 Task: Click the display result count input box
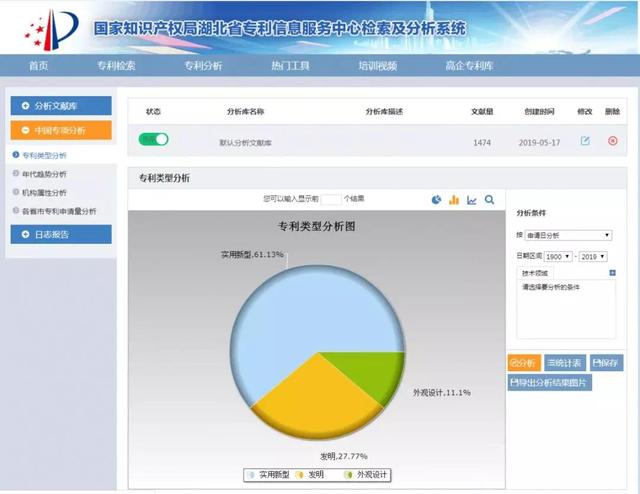(331, 199)
